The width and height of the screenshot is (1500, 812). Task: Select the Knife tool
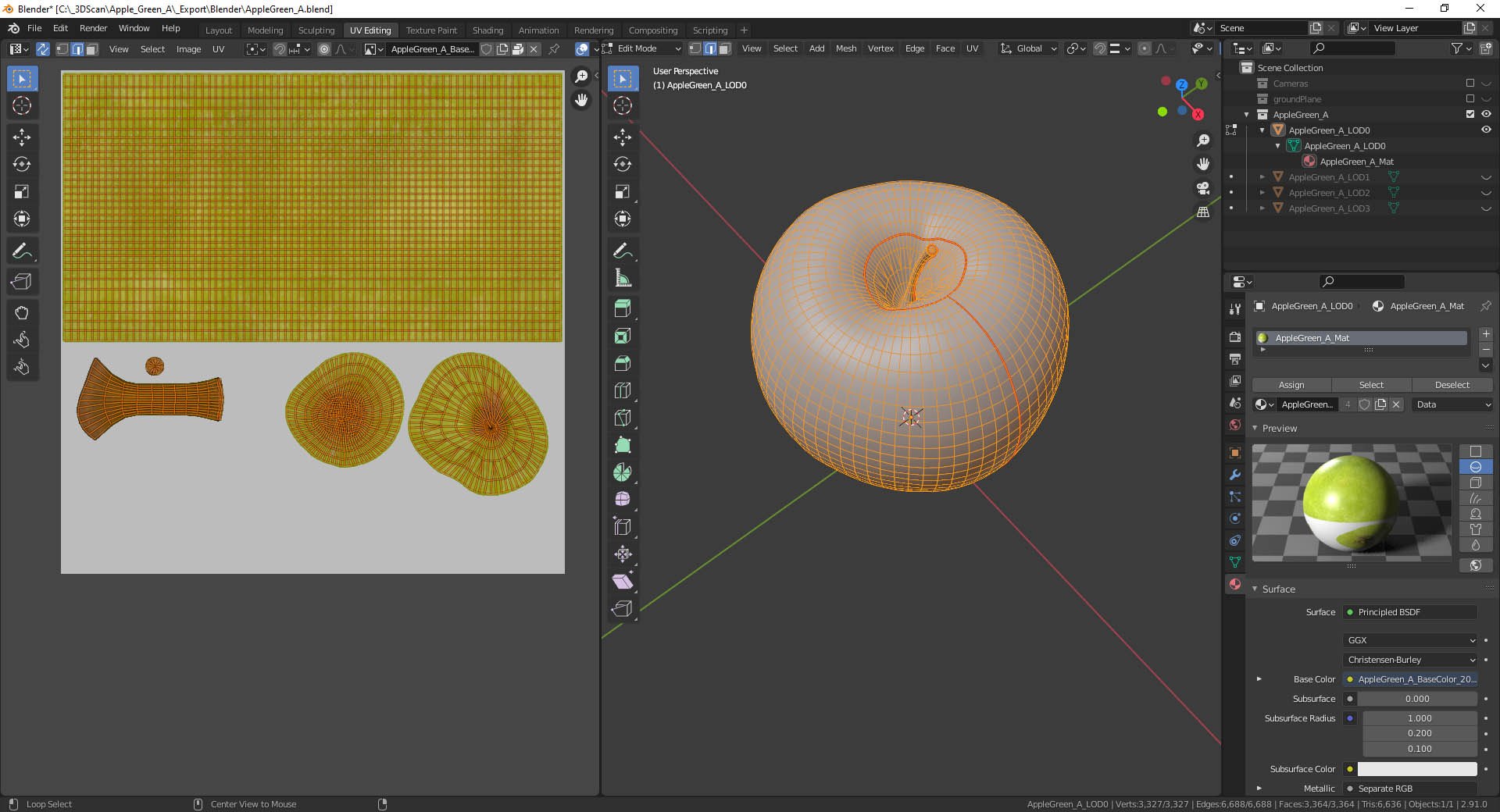623,418
